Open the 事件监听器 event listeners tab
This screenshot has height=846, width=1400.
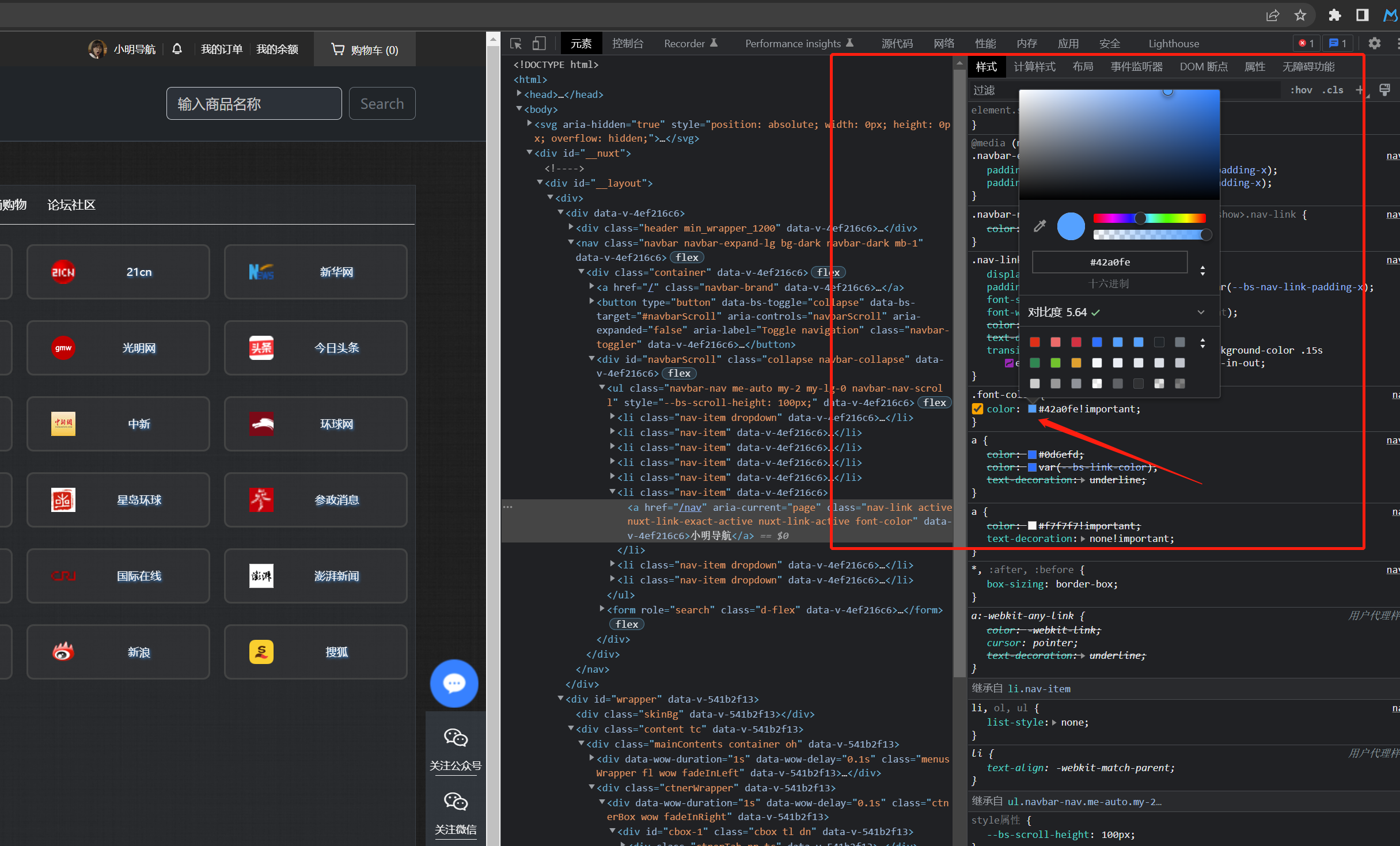1136,67
